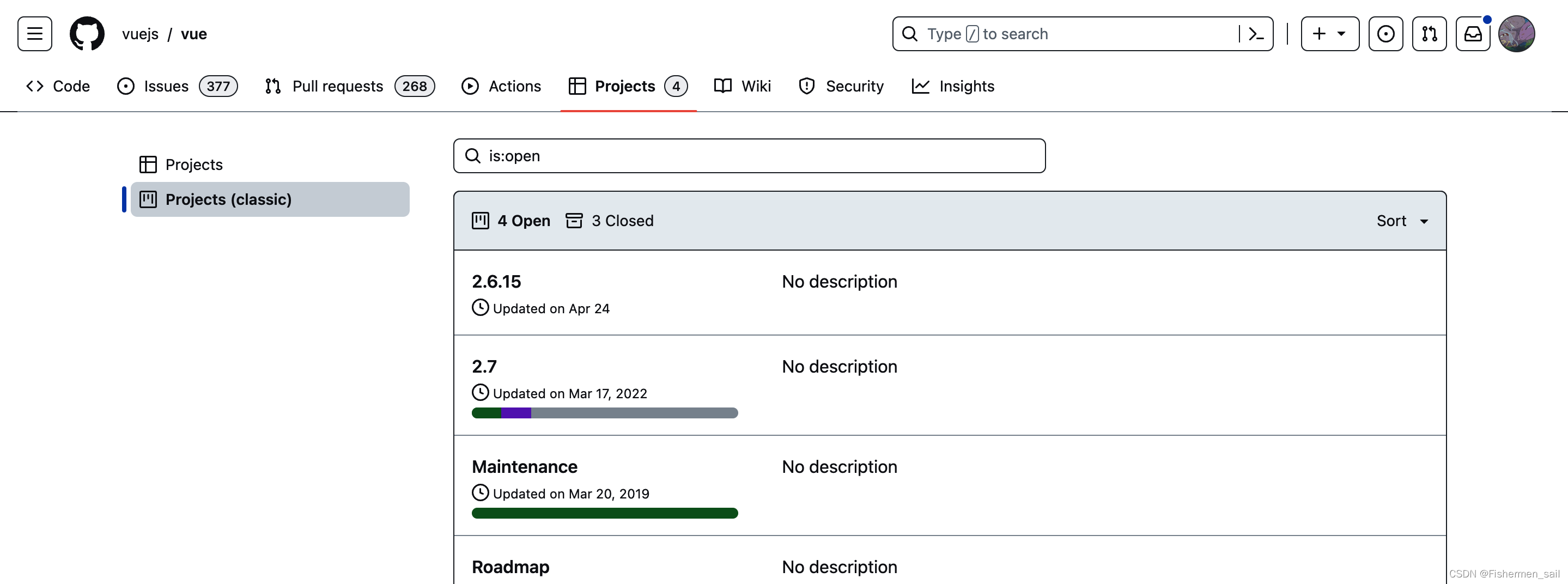This screenshot has width=1568, height=584.
Task: Click 'Updated on Apr 24' text
Action: (x=551, y=308)
